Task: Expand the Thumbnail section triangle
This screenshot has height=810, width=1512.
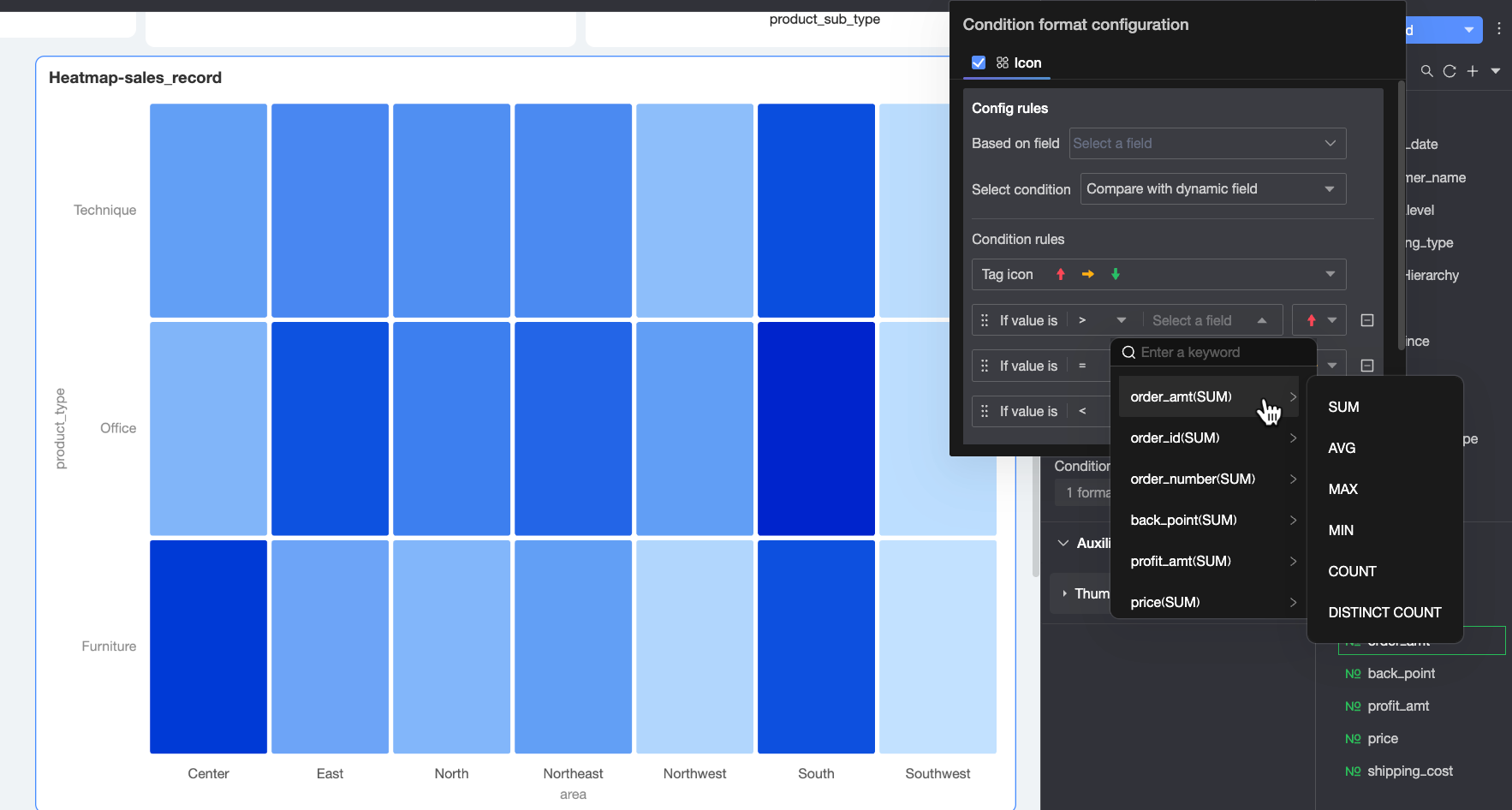Action: pyautogui.click(x=1064, y=593)
